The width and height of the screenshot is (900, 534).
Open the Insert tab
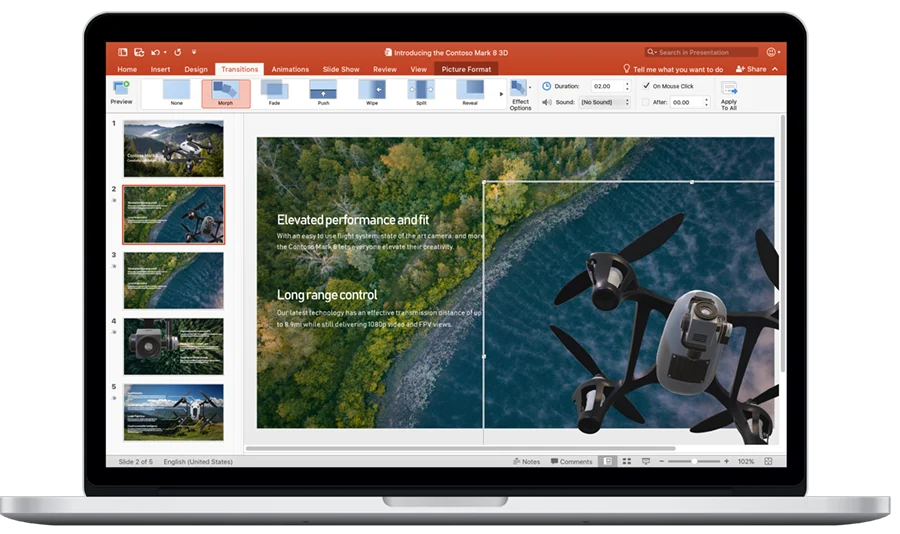160,69
